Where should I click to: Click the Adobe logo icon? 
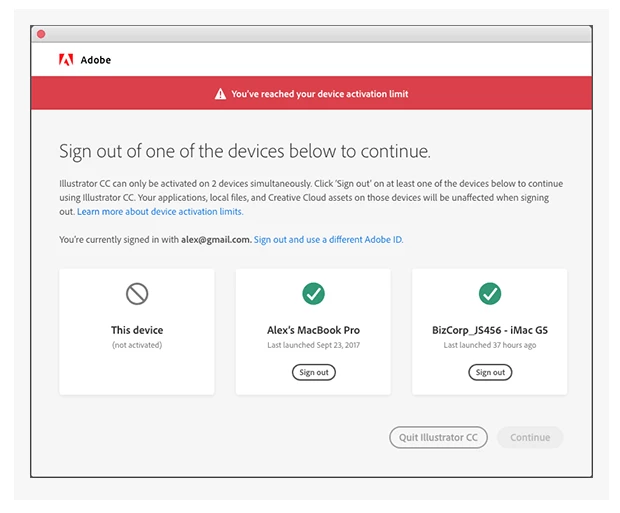[x=66, y=60]
